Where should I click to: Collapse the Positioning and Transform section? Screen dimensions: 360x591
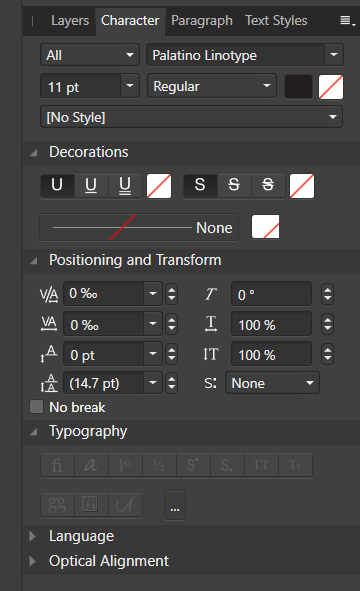click(34, 260)
